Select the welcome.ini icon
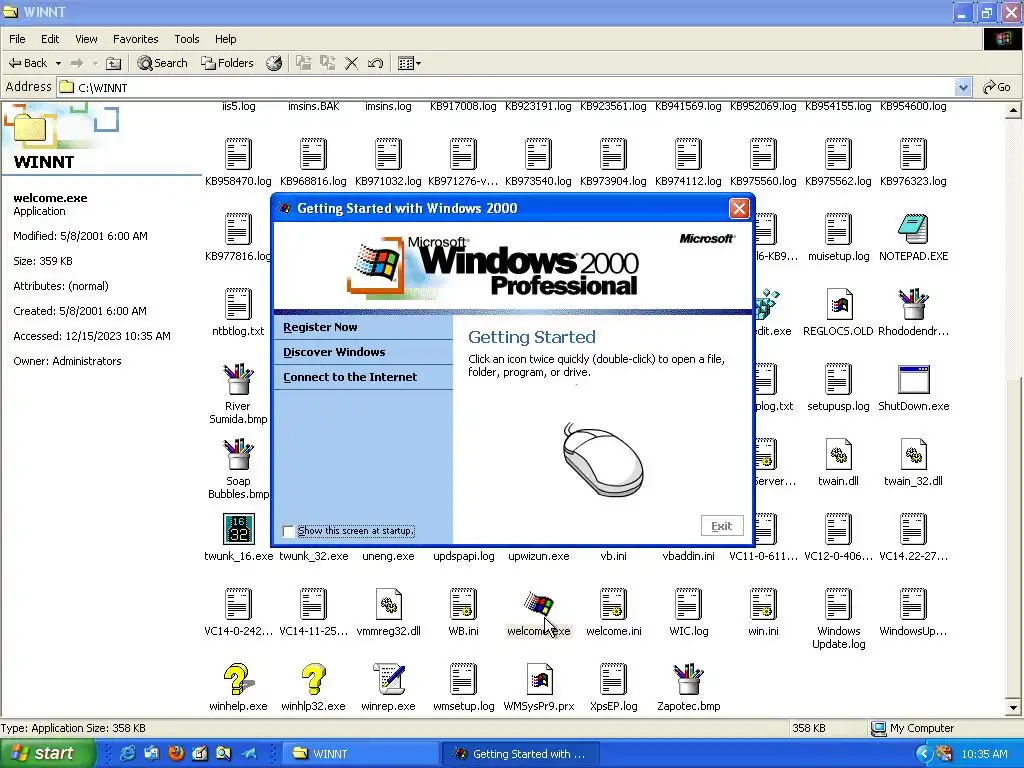The height and width of the screenshot is (768, 1024). pos(613,604)
